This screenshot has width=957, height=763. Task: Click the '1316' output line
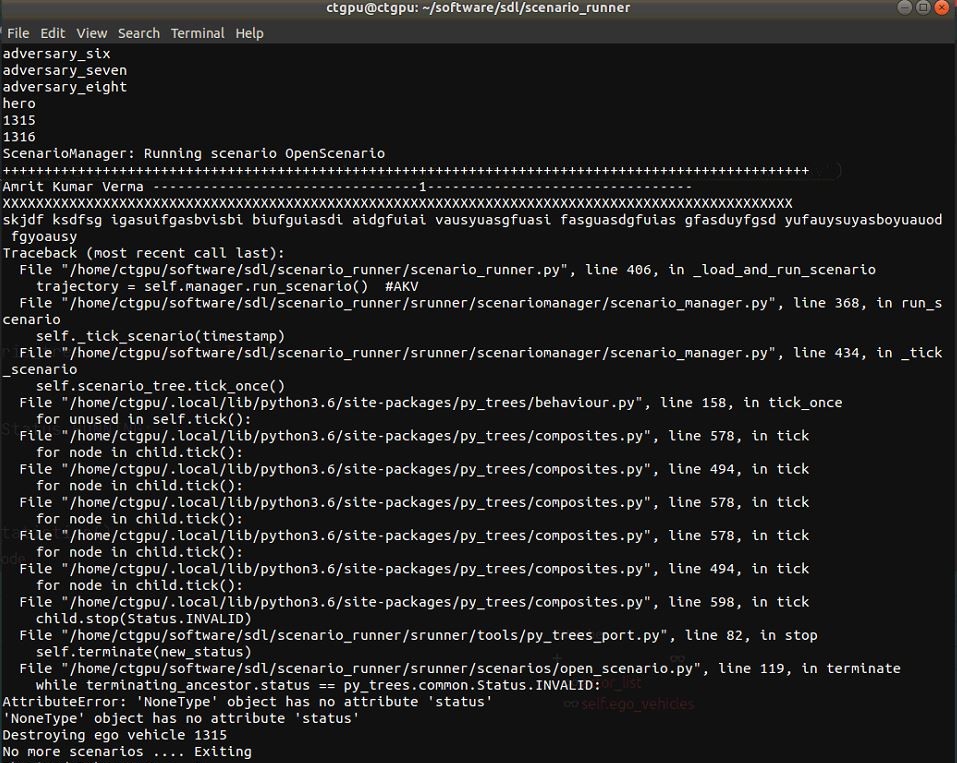pos(19,137)
